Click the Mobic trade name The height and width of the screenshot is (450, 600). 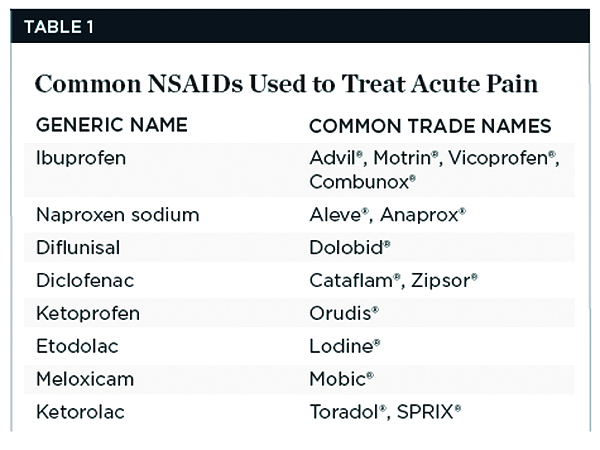pos(340,379)
